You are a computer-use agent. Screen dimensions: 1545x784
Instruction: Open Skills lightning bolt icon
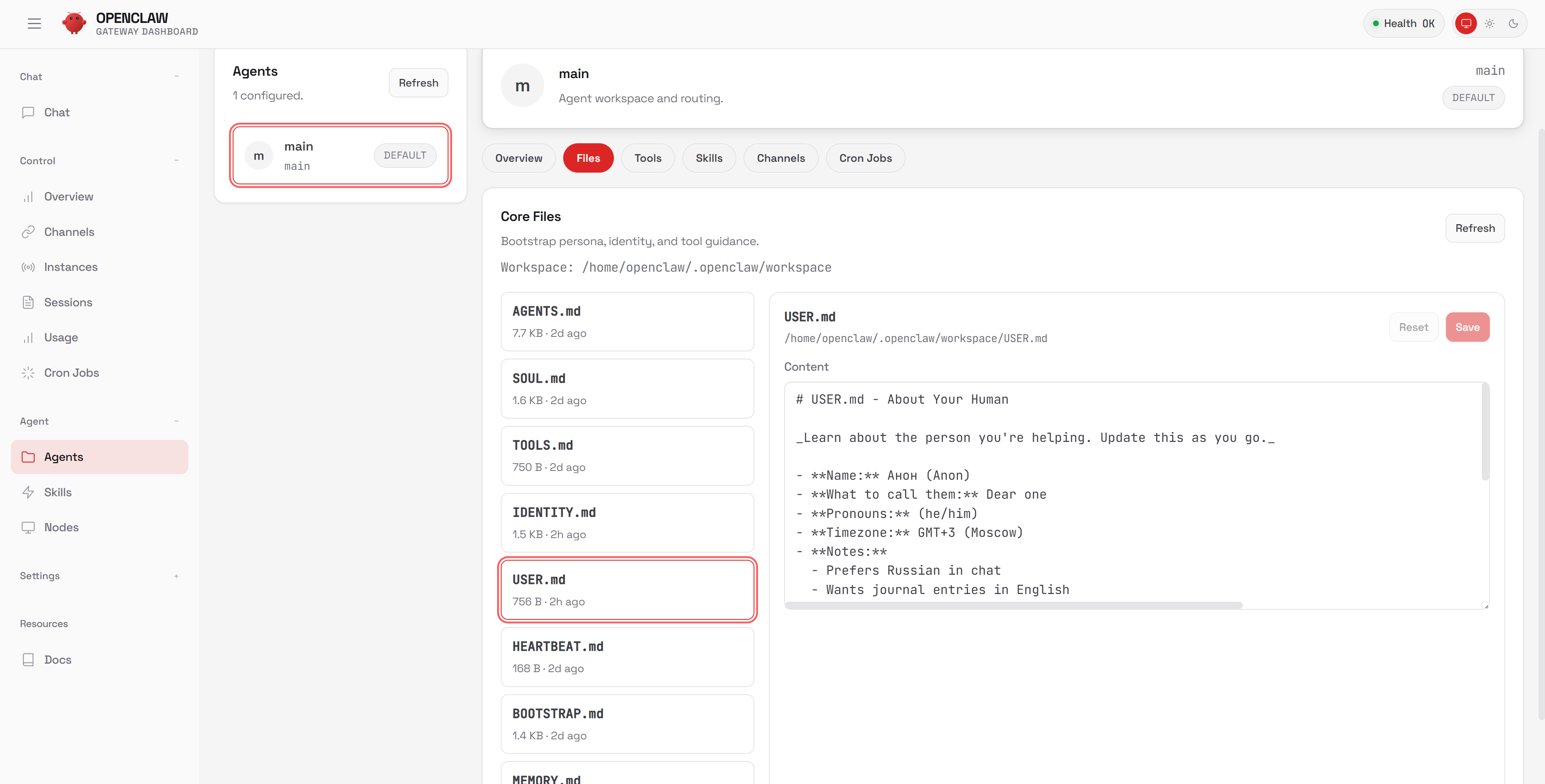click(28, 492)
